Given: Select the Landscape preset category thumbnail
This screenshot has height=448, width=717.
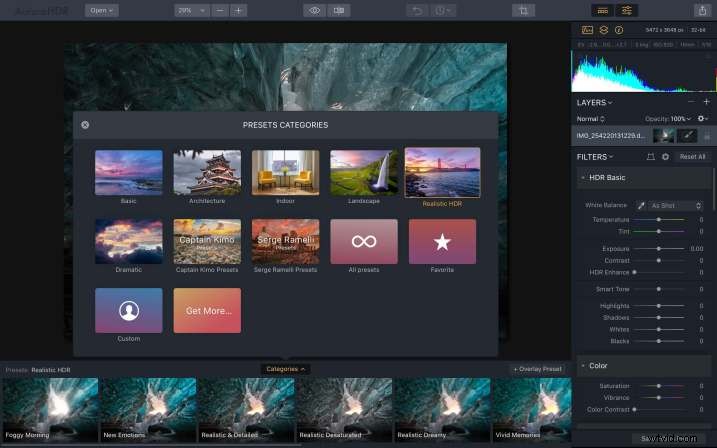Looking at the screenshot, I should (x=364, y=172).
